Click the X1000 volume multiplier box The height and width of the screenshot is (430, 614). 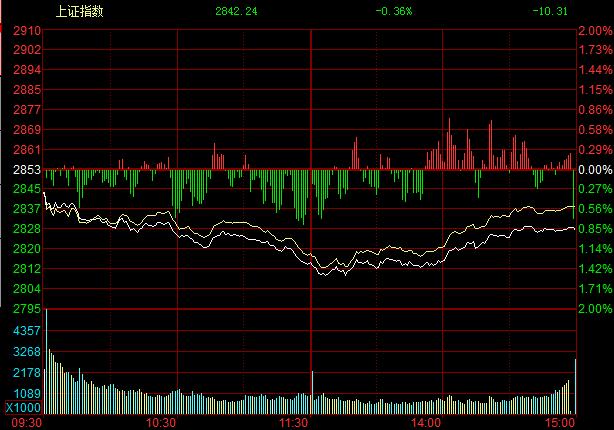[23, 408]
